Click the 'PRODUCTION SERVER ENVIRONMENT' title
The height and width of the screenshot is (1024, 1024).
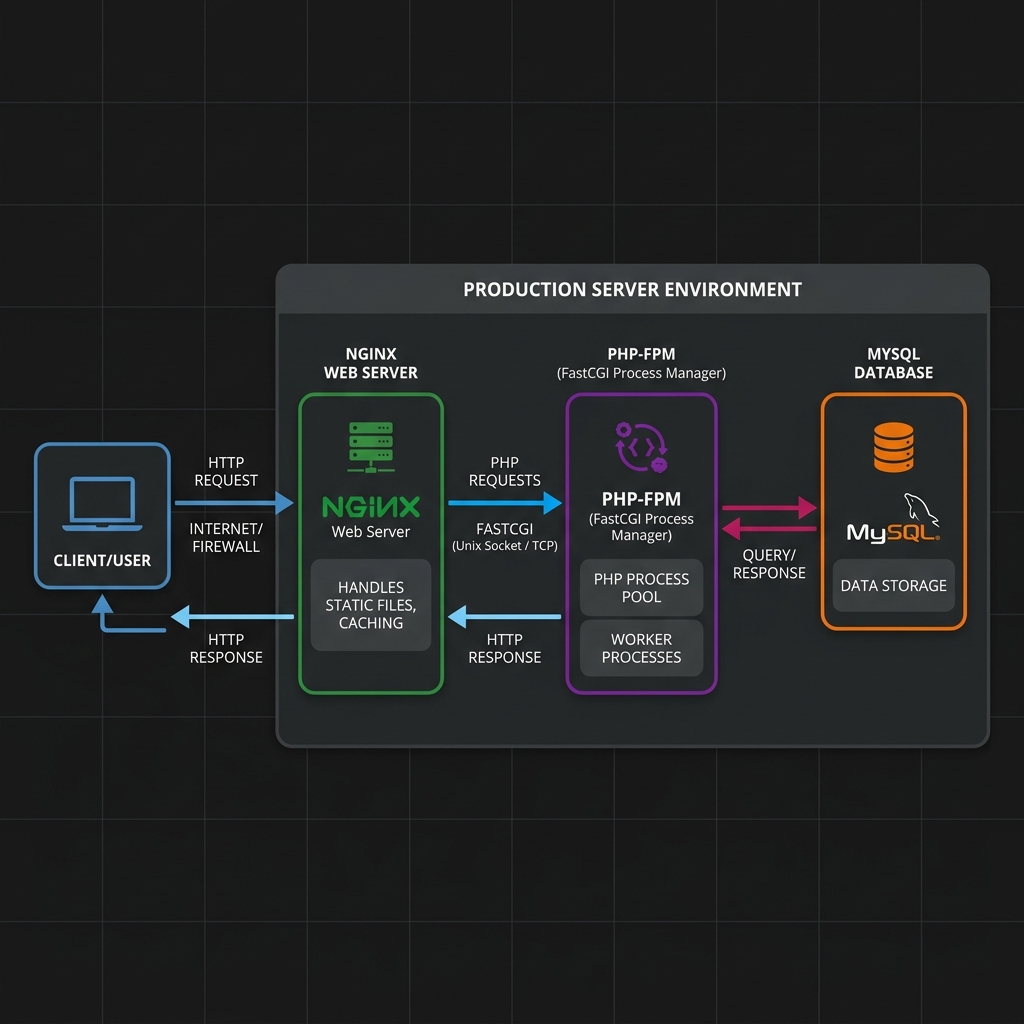pos(632,289)
